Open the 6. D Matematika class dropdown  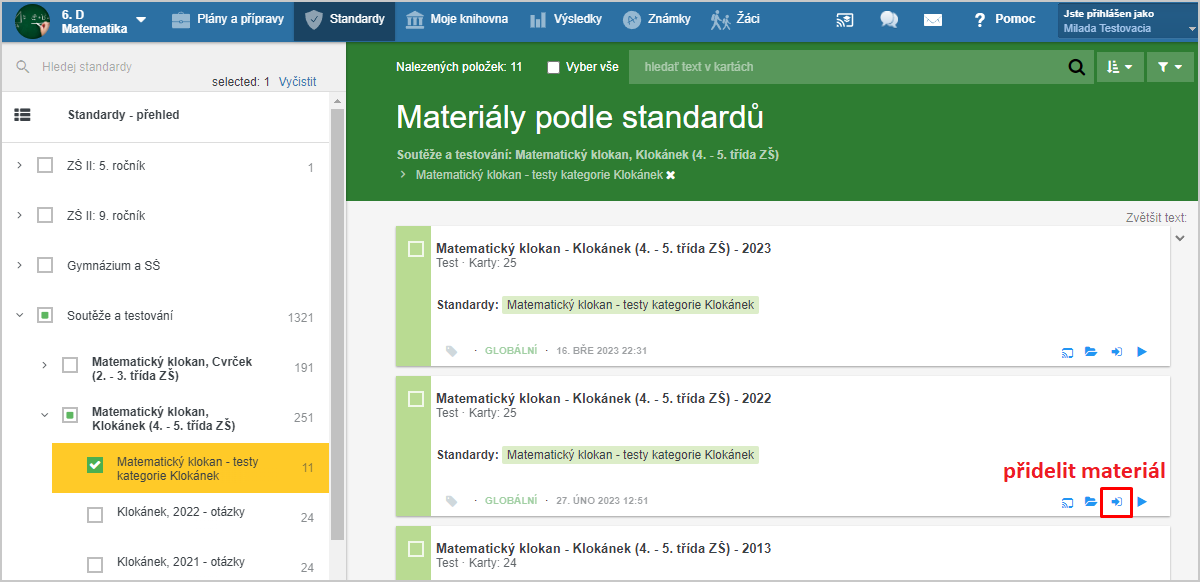coord(141,21)
